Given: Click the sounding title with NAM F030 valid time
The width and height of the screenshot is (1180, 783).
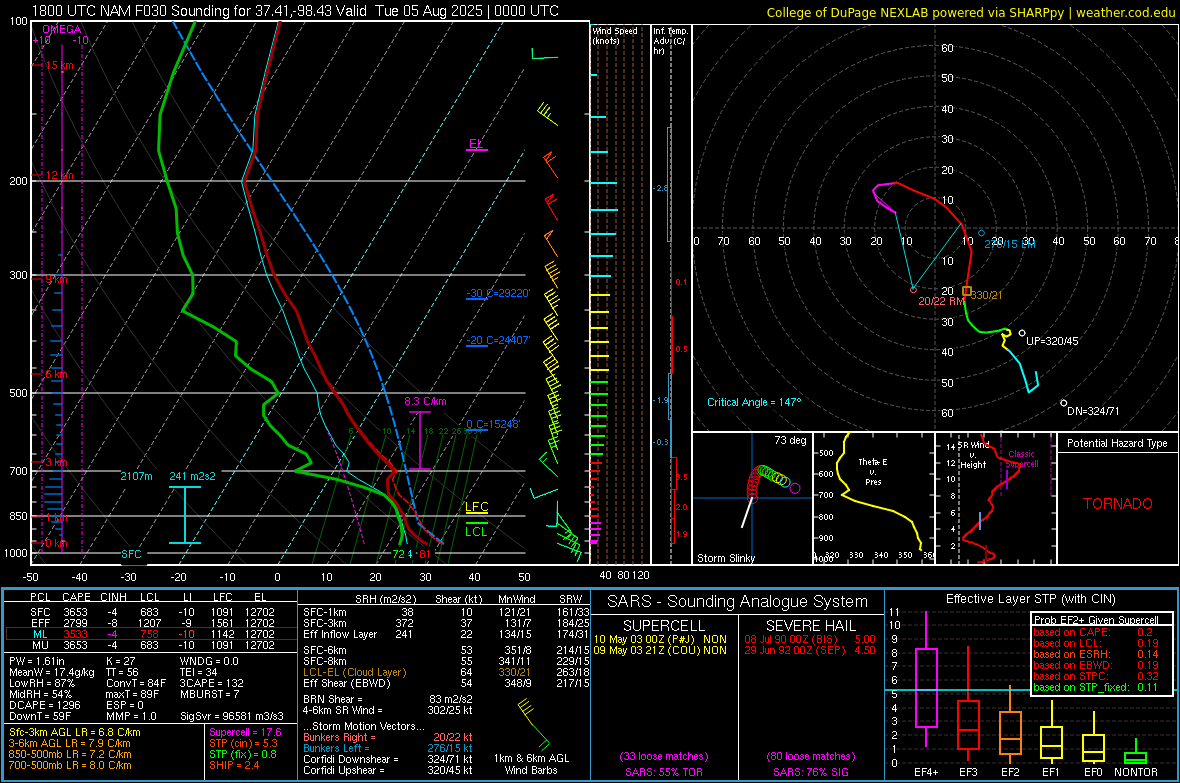Looking at the screenshot, I should tap(295, 11).
